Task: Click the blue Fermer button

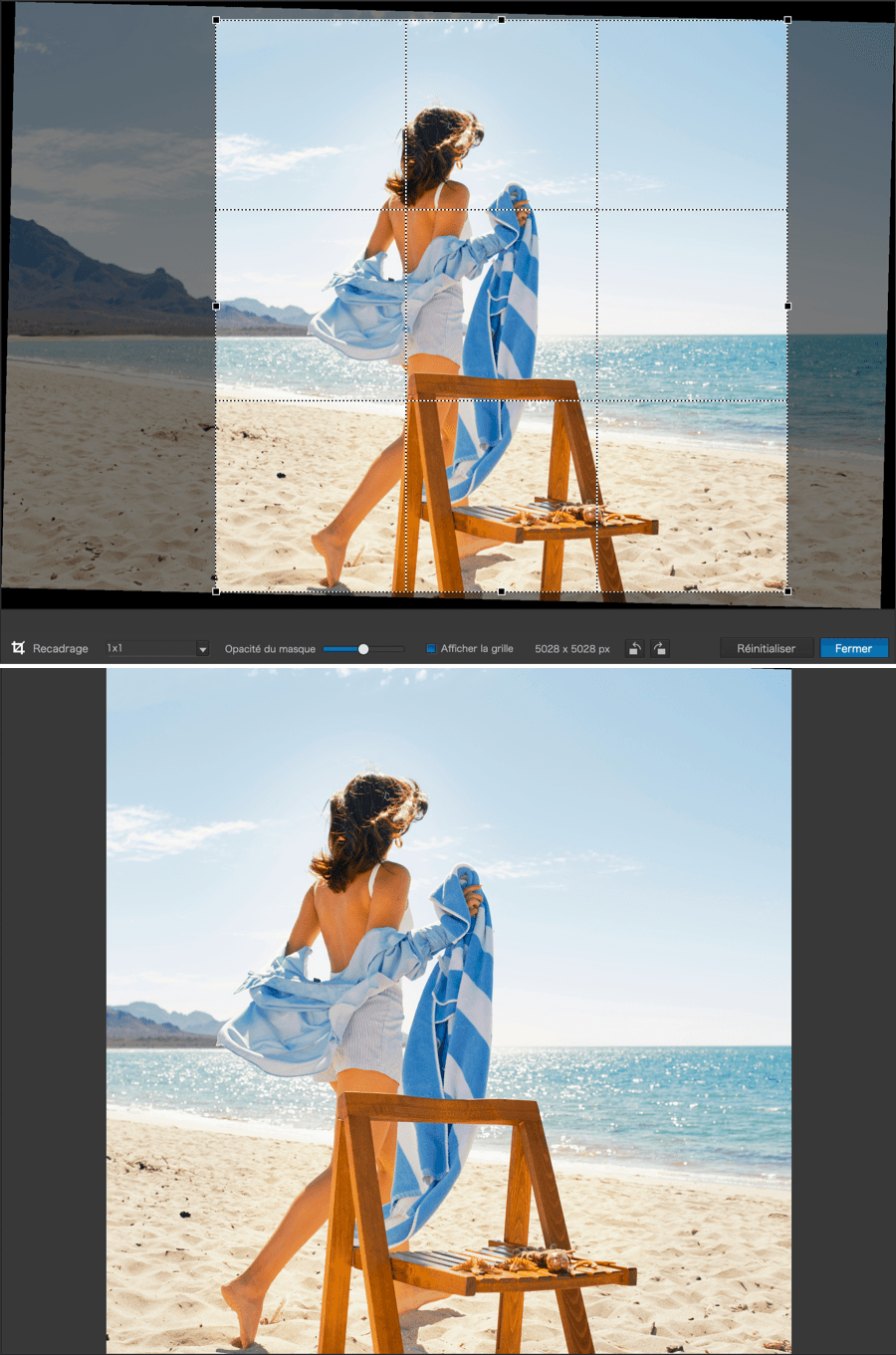Action: coord(853,648)
